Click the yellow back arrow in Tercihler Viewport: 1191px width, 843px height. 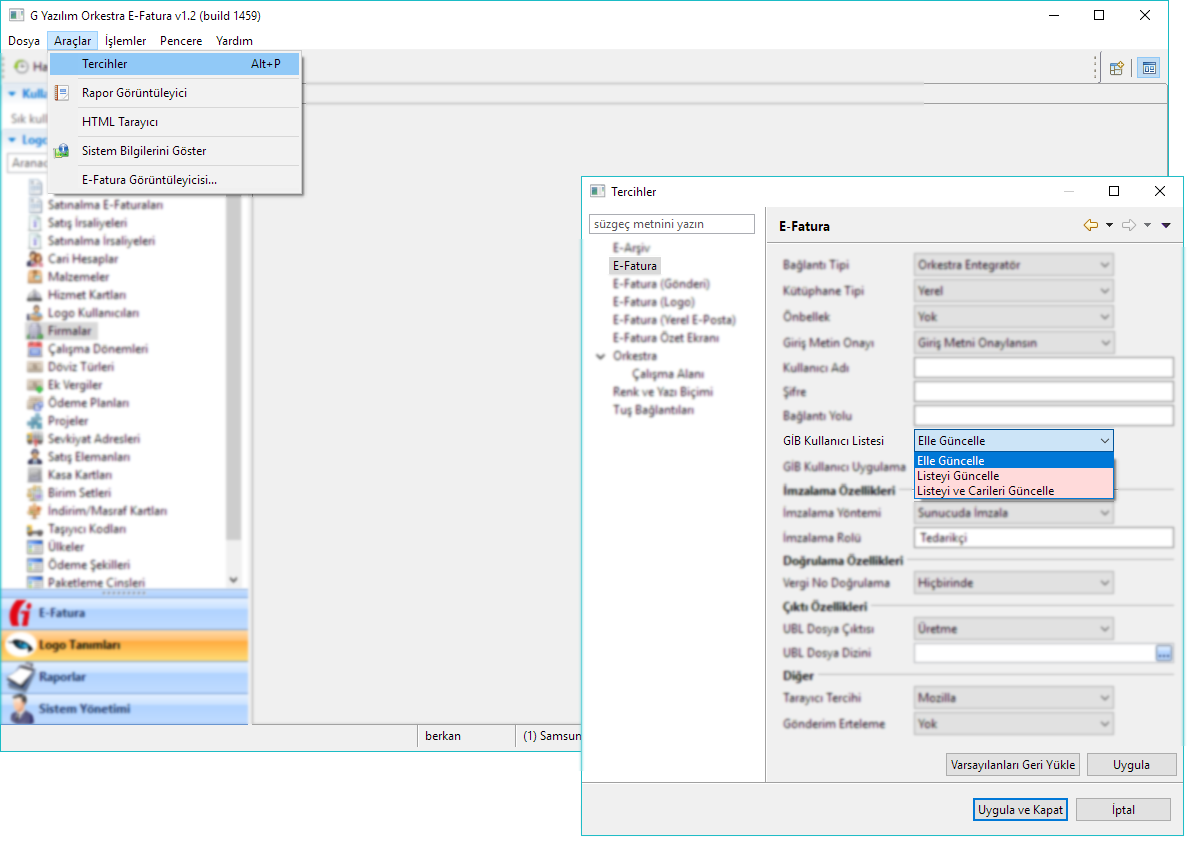[1090, 225]
